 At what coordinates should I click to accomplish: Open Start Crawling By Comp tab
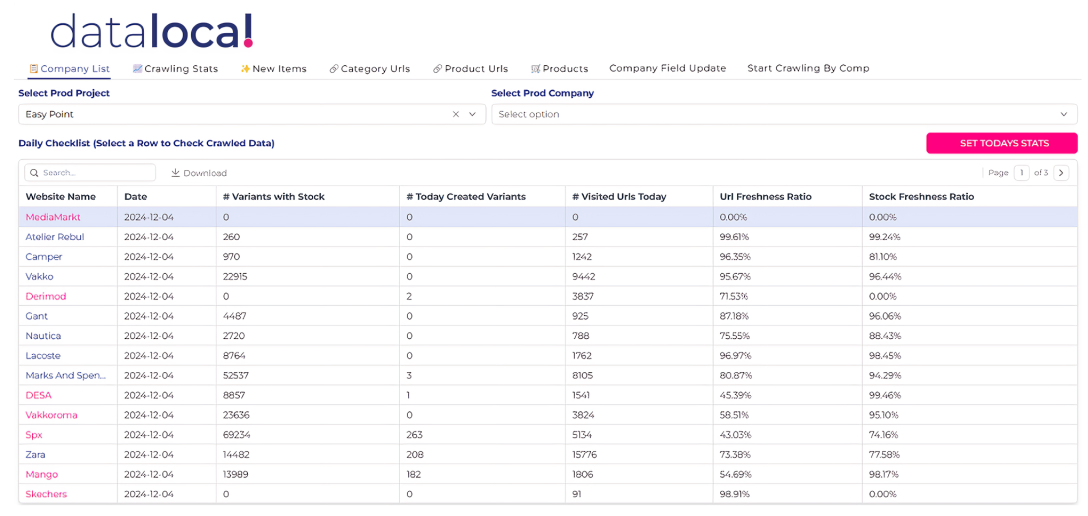click(x=808, y=68)
